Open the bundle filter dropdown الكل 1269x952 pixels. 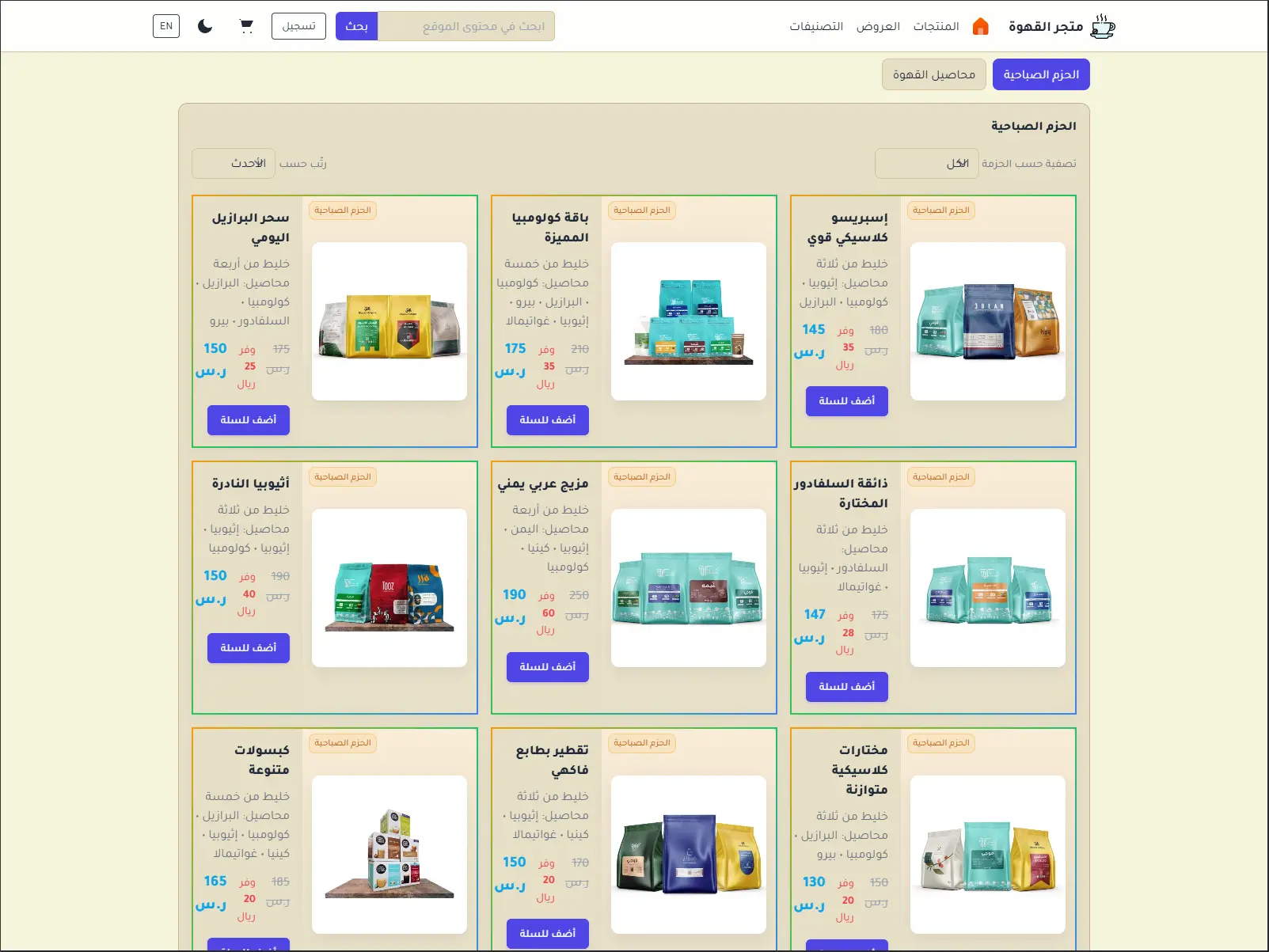point(926,164)
